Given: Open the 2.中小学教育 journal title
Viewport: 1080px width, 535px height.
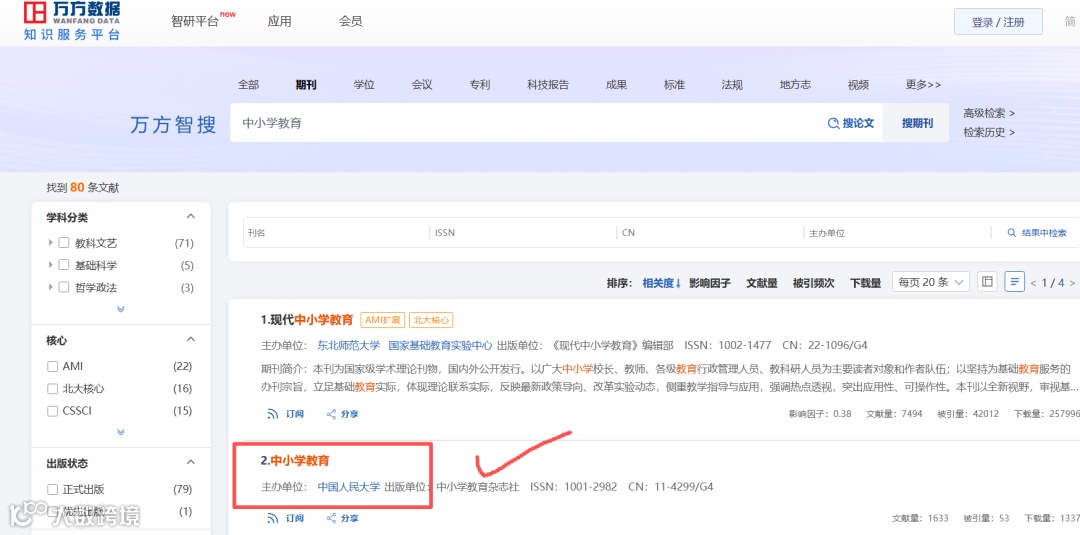Looking at the screenshot, I should 295,460.
